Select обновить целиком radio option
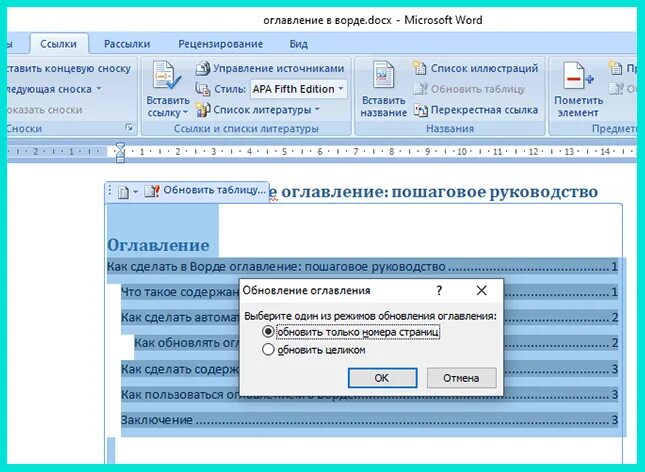This screenshot has width=645, height=472. click(x=314, y=350)
